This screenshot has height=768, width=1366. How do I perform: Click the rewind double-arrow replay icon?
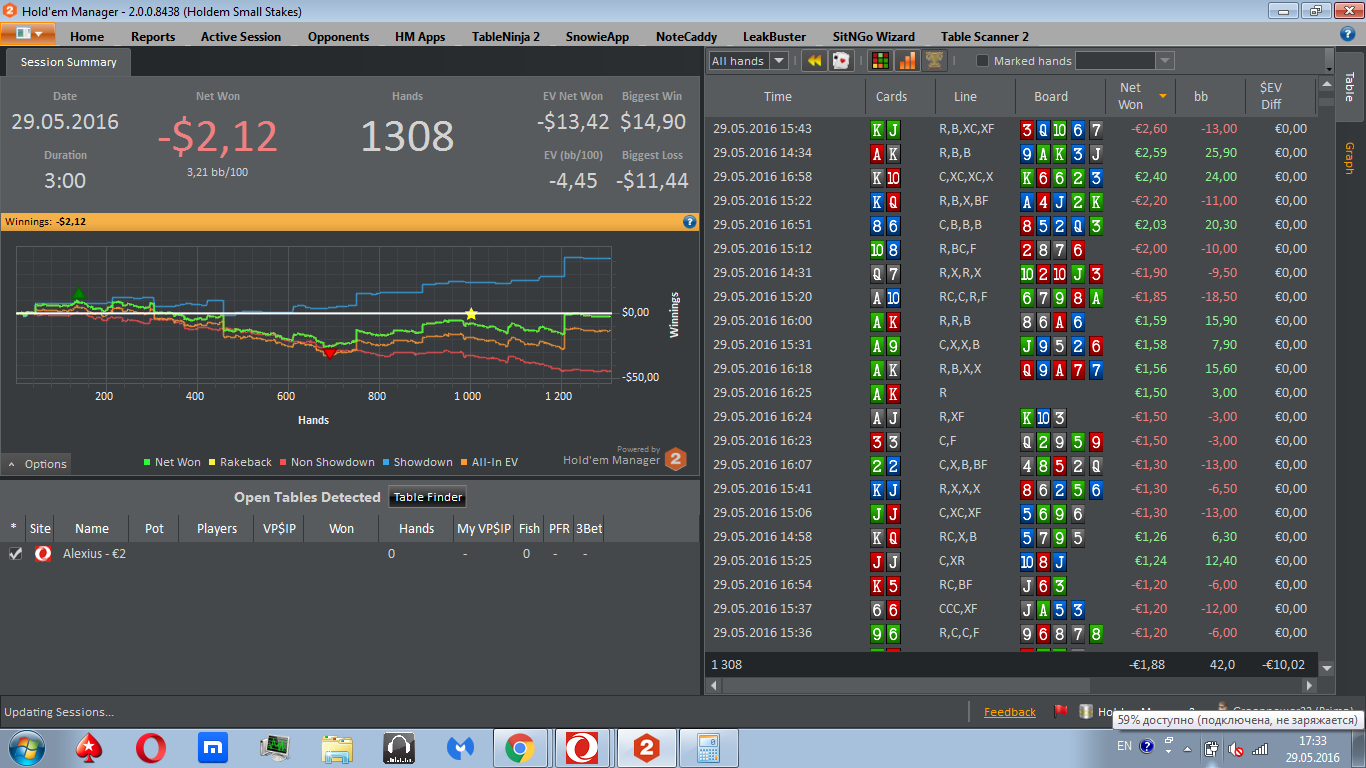[x=815, y=61]
